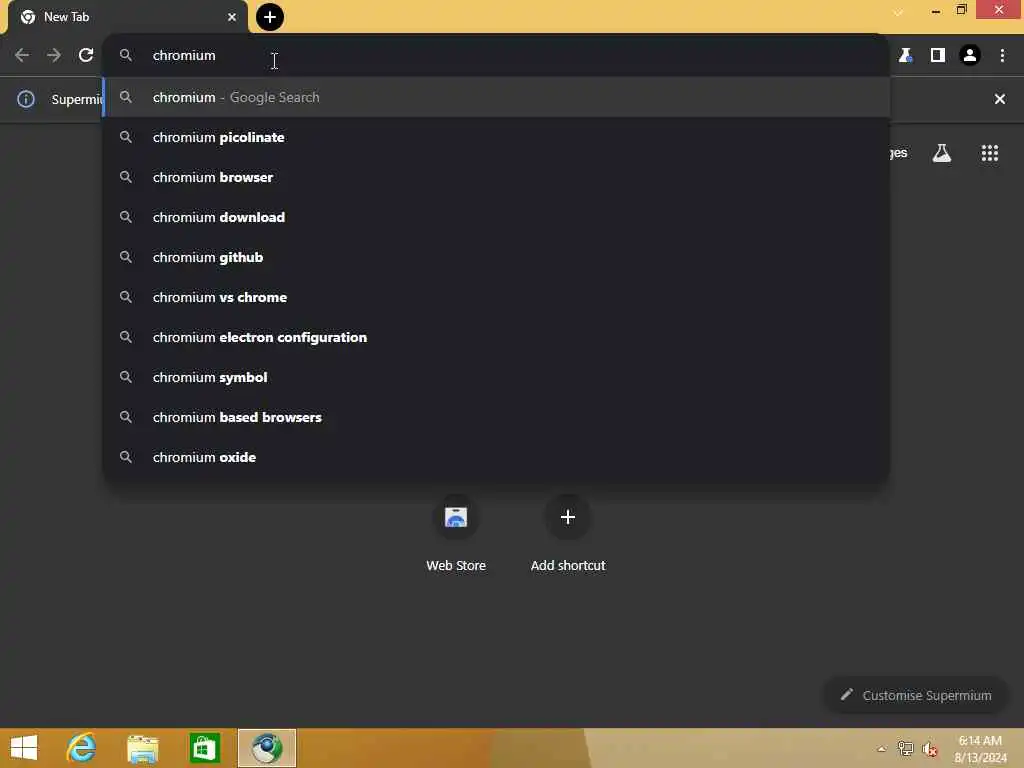Select chromium browser suggestion
The width and height of the screenshot is (1024, 768).
pyautogui.click(x=496, y=177)
